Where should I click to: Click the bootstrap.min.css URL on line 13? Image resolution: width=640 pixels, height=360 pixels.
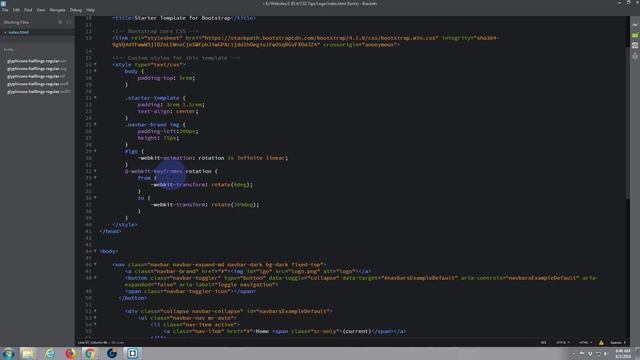321,38
